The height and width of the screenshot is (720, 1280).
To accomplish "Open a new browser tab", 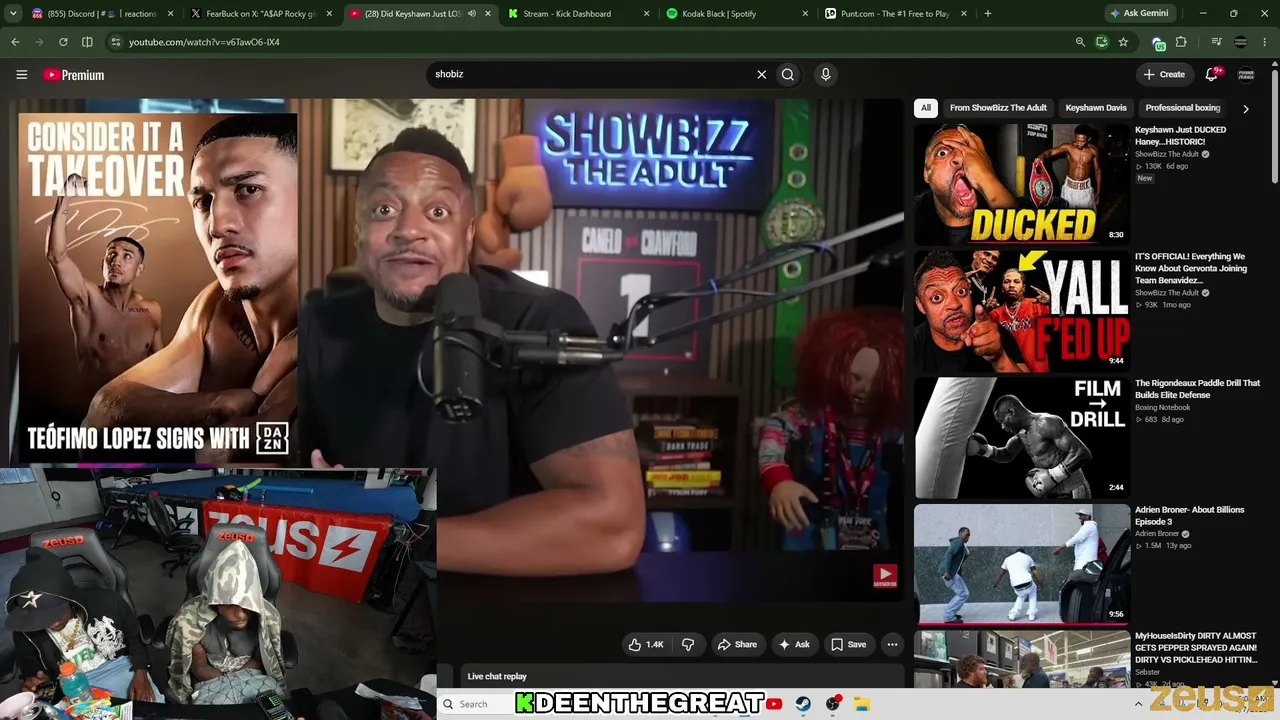I will [x=988, y=14].
